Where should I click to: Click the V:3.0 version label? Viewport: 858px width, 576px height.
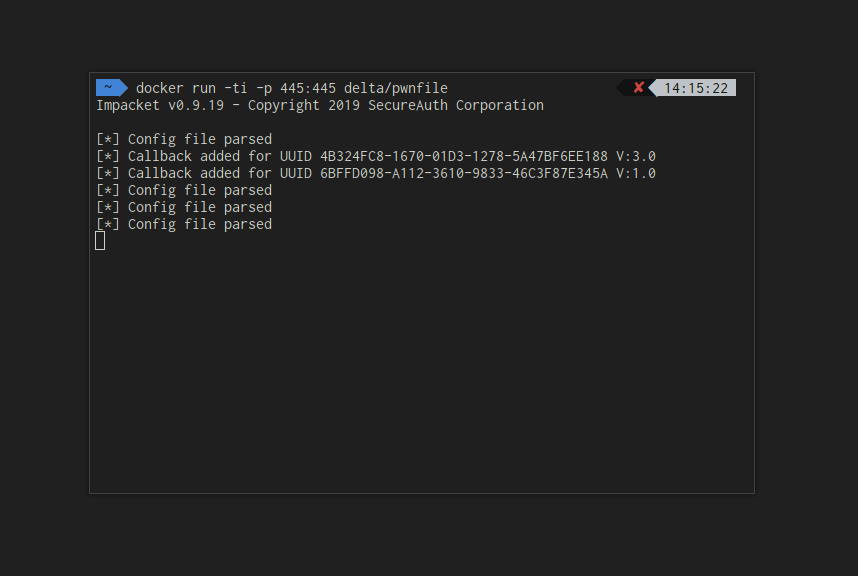coord(636,156)
